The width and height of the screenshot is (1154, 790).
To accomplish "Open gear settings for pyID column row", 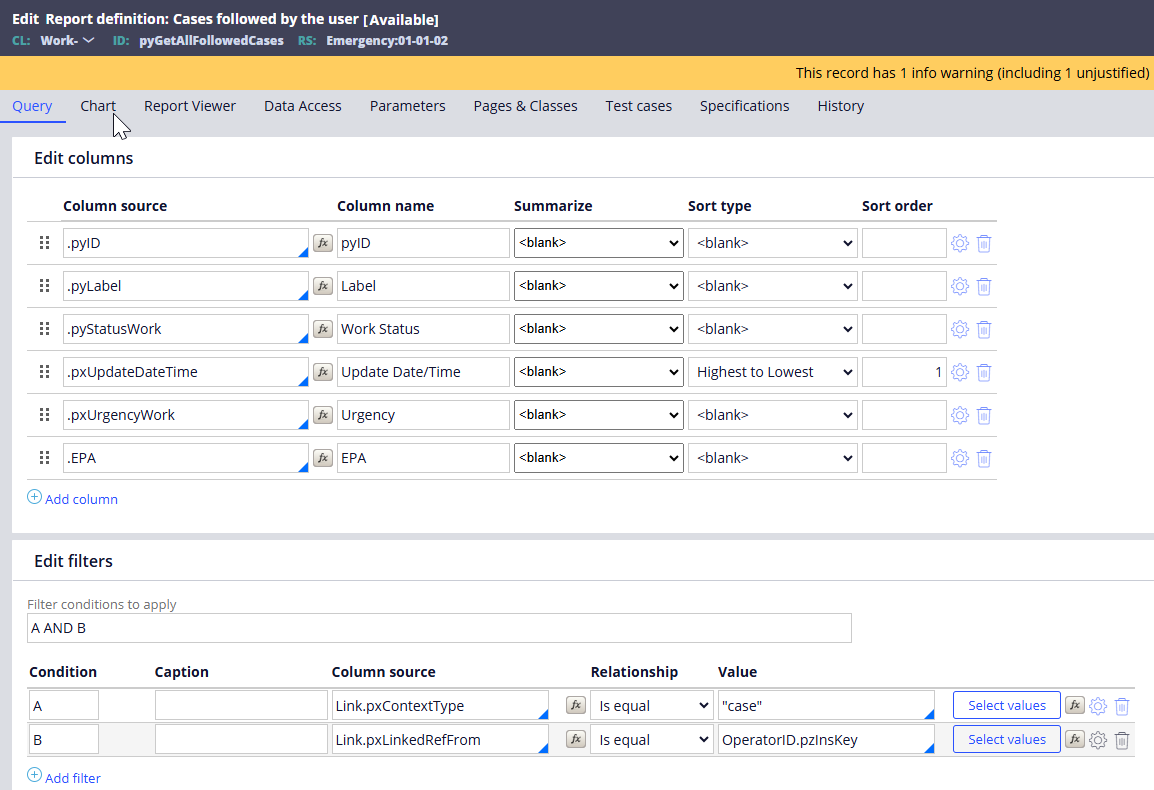I will (960, 243).
